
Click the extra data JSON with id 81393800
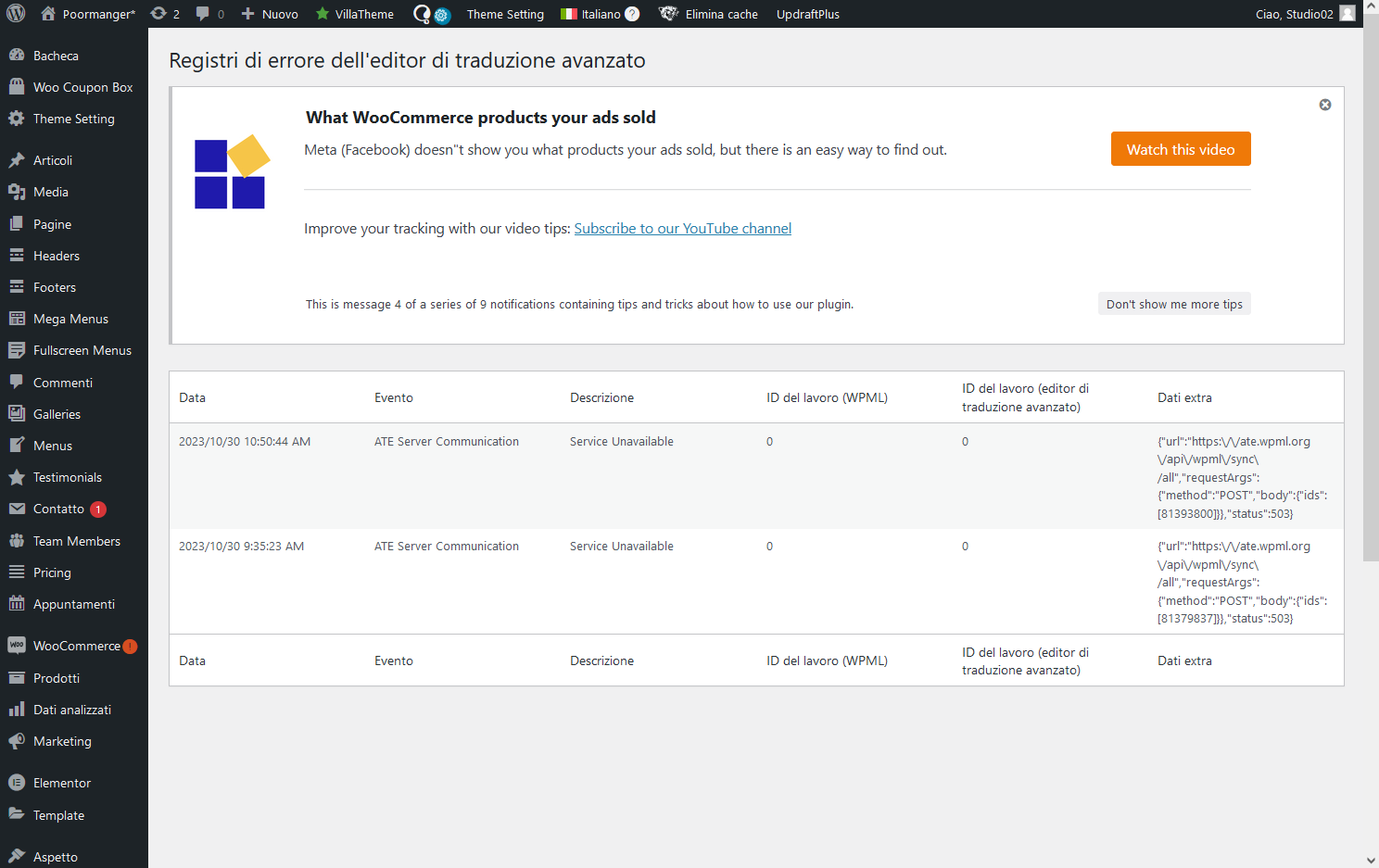coord(1242,477)
